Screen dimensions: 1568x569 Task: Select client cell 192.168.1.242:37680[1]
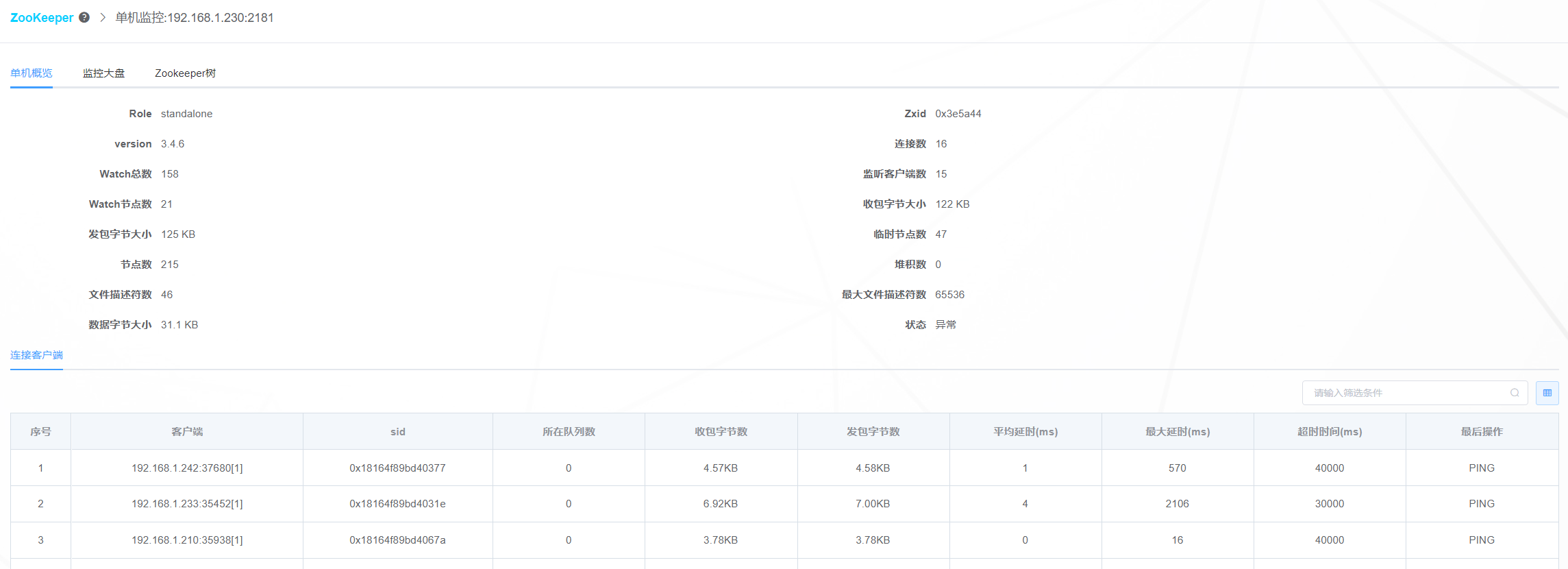coord(187,468)
